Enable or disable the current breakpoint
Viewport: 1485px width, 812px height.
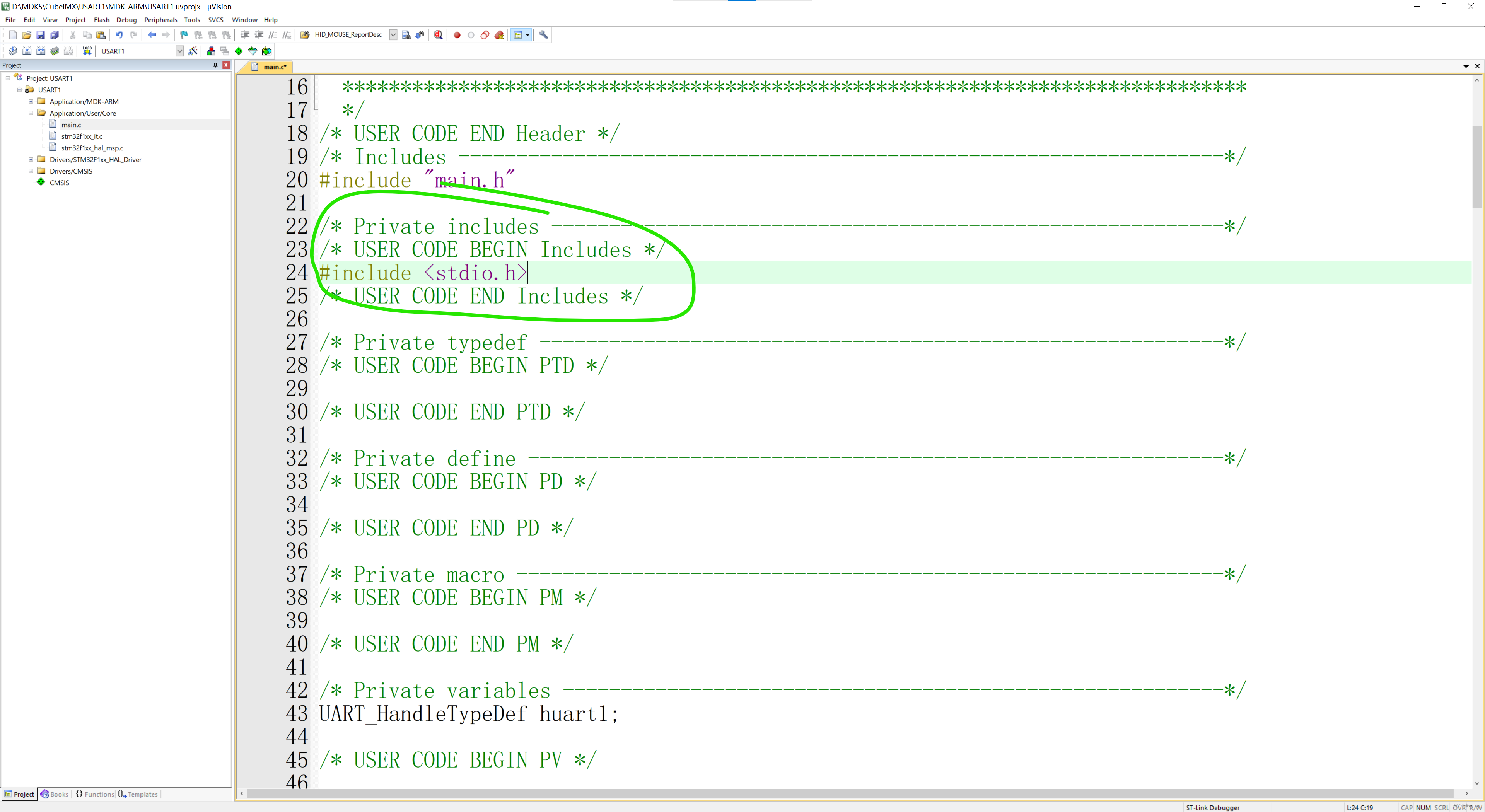[x=471, y=34]
